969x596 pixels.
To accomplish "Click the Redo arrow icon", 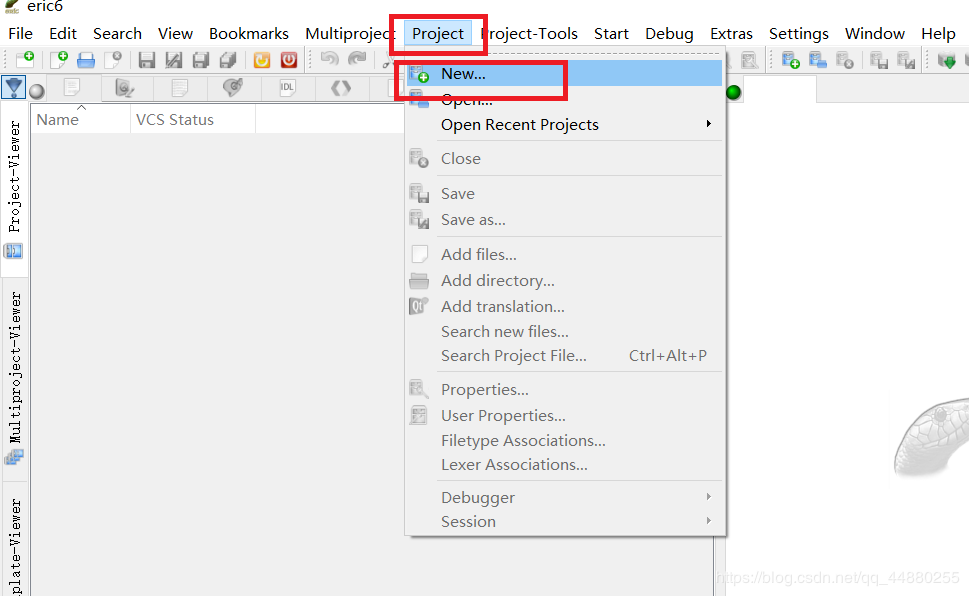I will point(357,59).
